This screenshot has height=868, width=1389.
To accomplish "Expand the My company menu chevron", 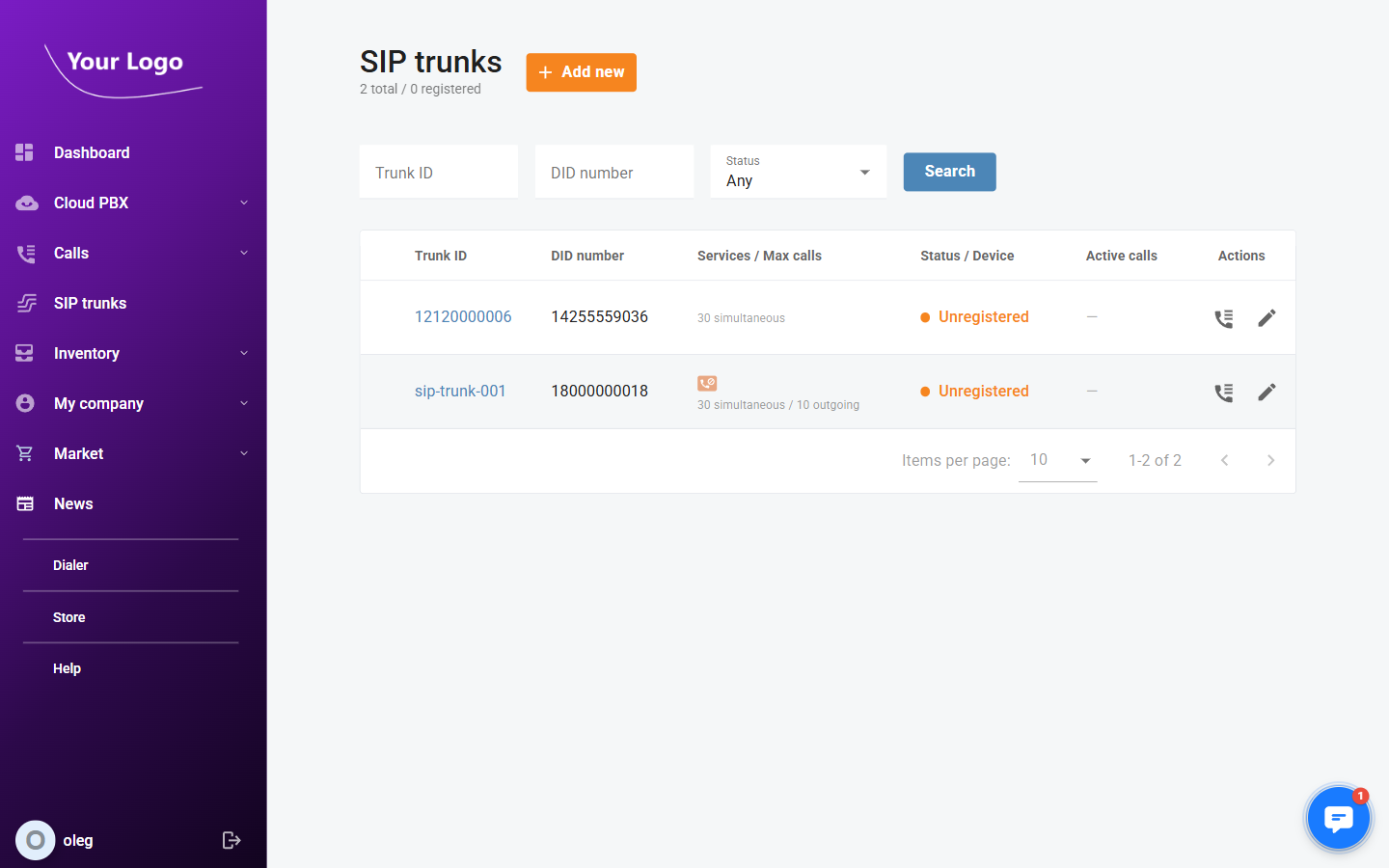I will (244, 403).
